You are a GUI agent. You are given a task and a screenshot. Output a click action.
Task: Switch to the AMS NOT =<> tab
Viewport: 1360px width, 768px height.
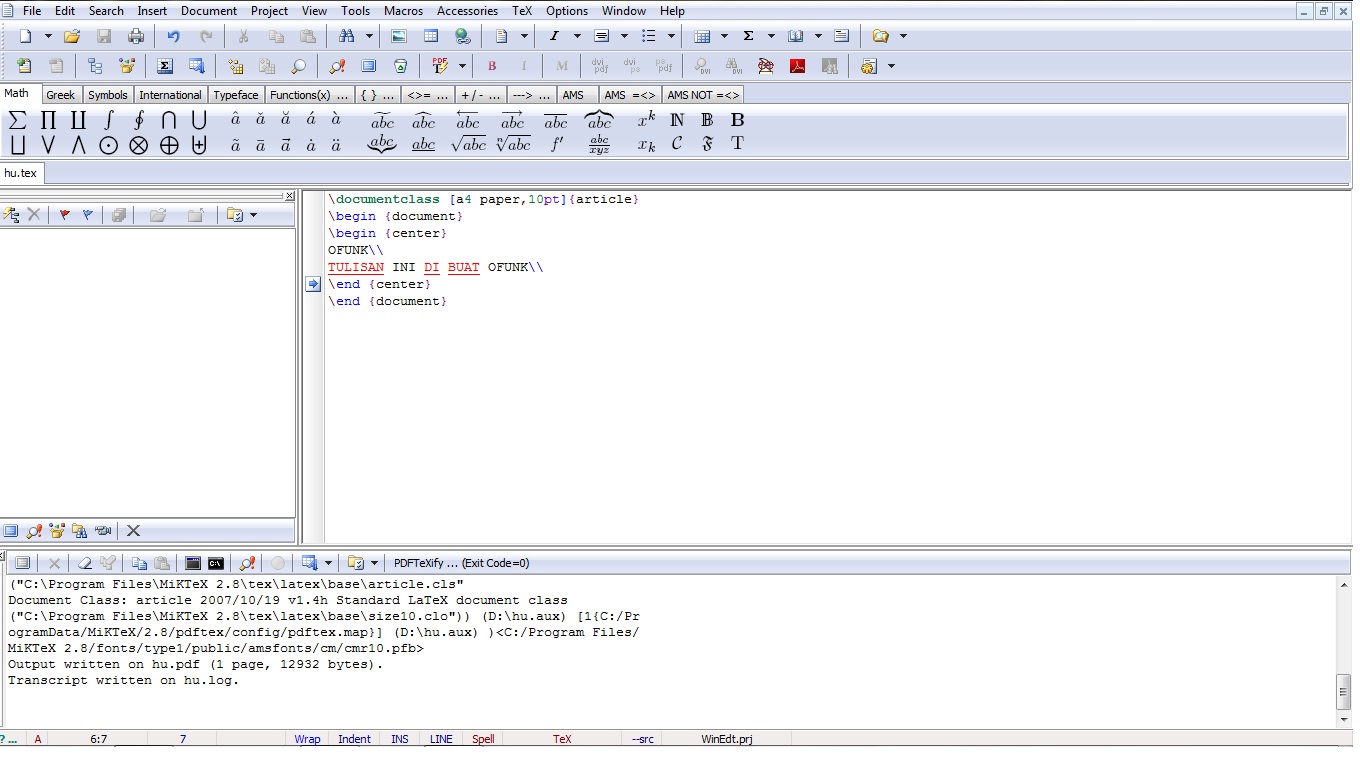703,95
